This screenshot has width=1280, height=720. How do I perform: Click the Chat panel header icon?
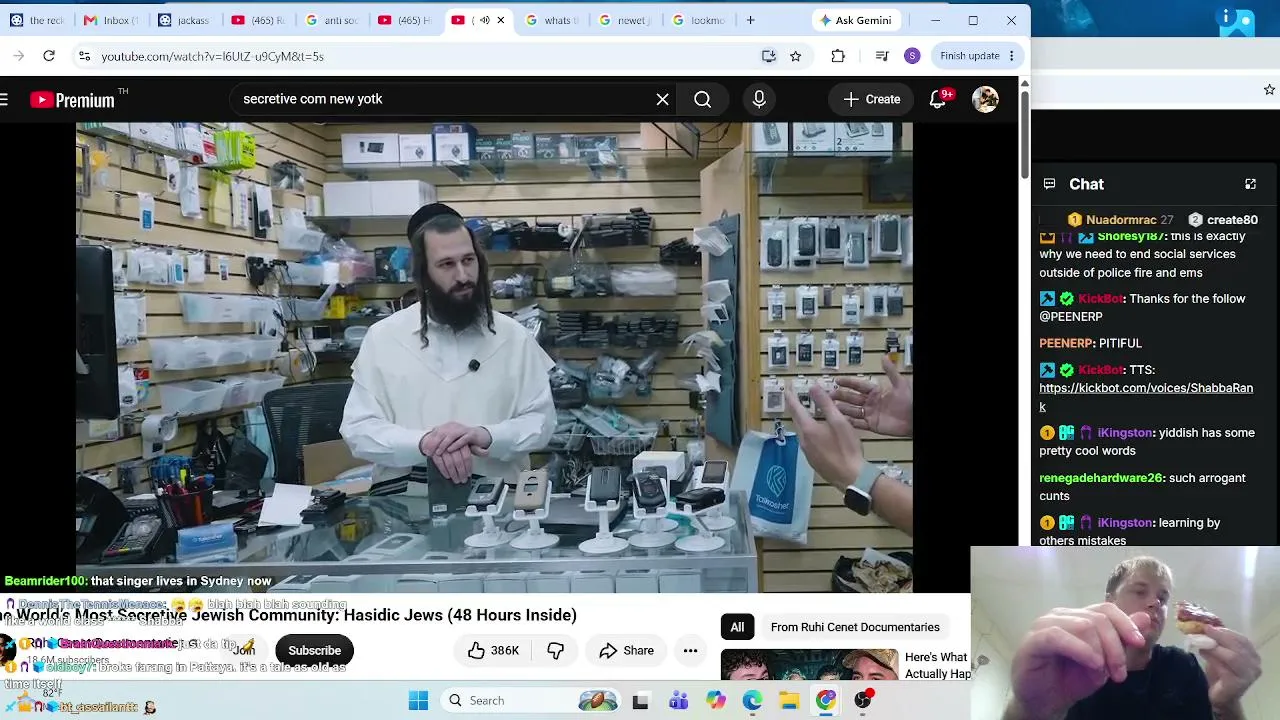[x=1049, y=184]
